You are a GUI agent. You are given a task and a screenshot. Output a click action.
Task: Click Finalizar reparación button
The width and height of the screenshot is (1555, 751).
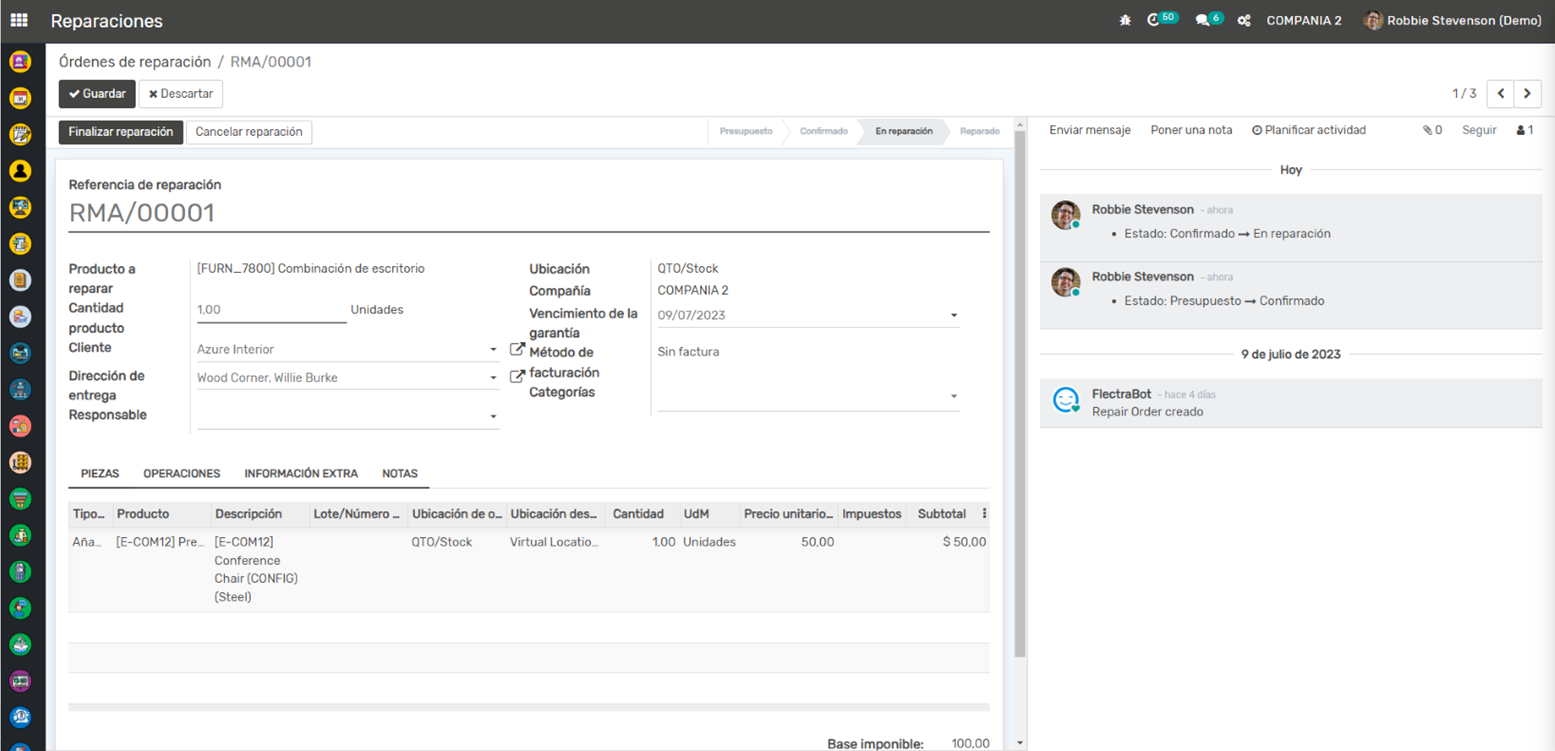121,132
